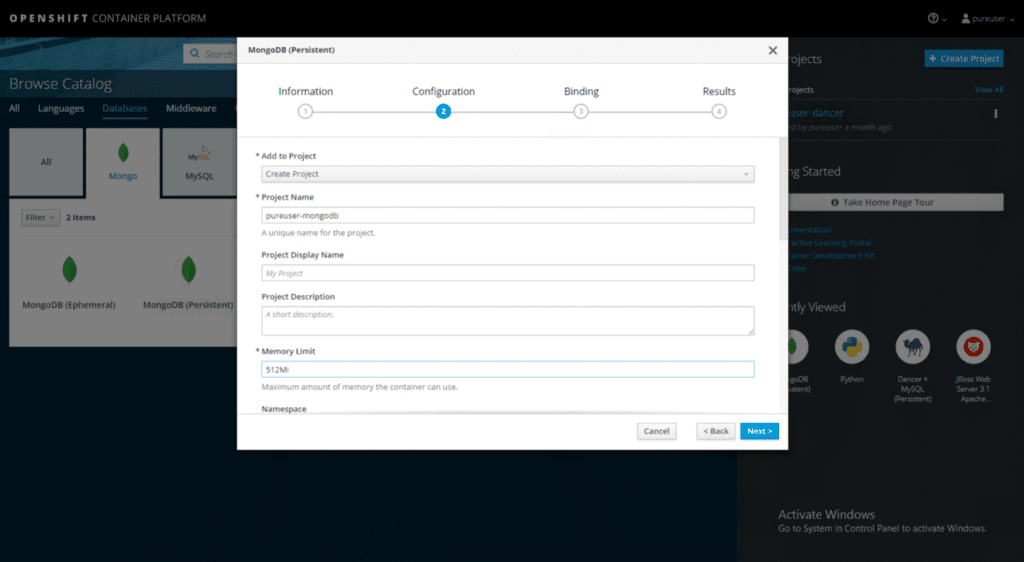Viewport: 1024px width, 562px height.
Task: Click the Project Name input field
Action: (507, 215)
